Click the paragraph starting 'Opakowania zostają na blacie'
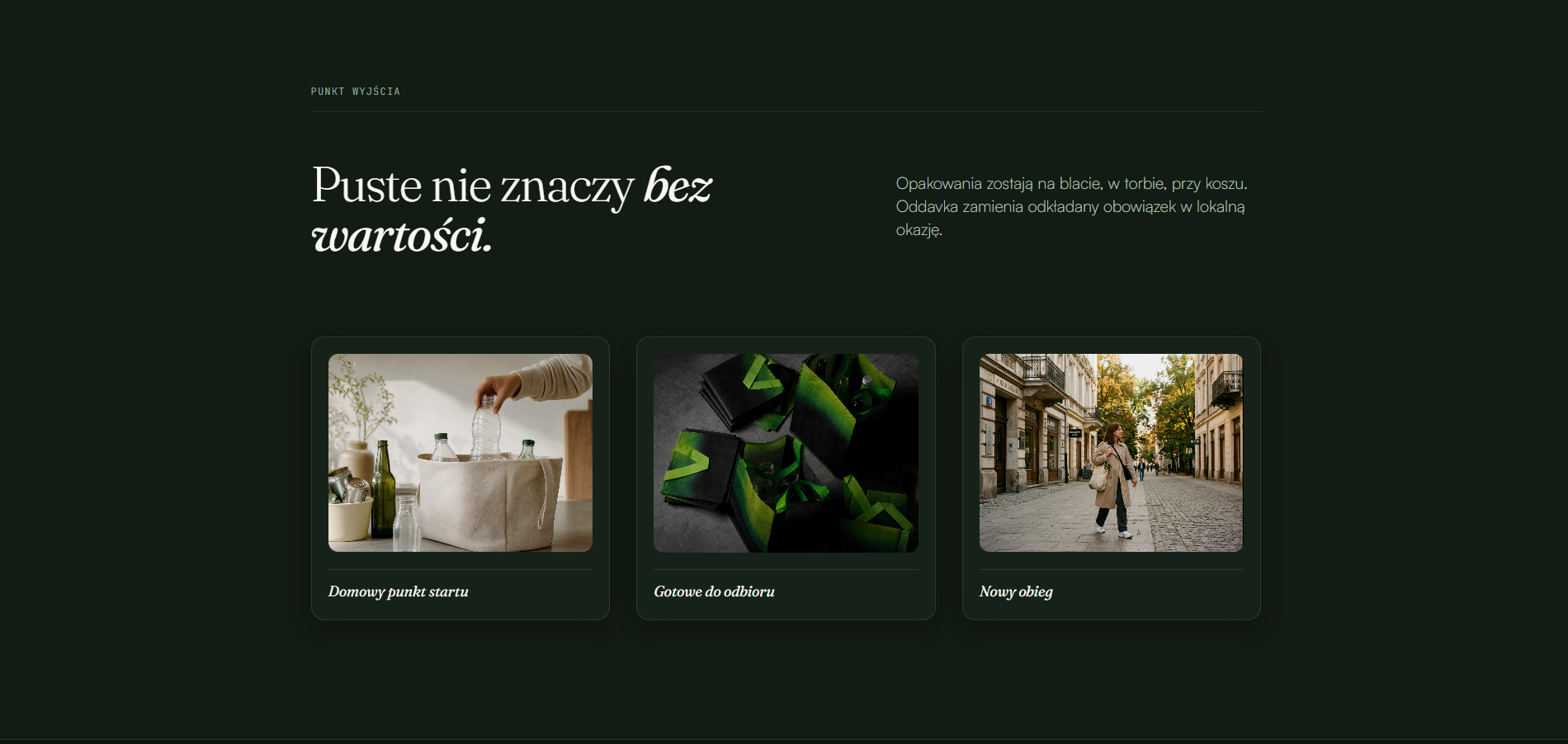The image size is (1568, 744). (1071, 206)
